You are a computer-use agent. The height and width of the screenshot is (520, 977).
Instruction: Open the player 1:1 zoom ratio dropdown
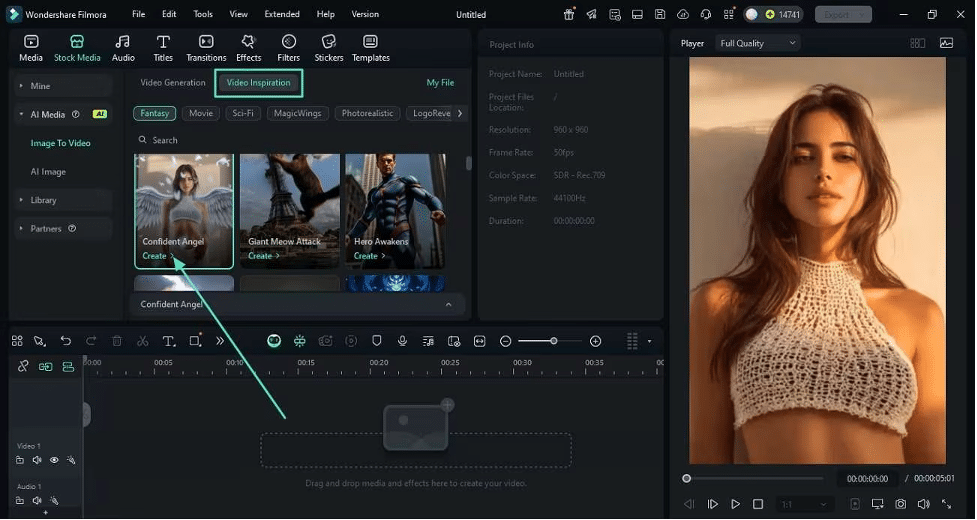804,504
